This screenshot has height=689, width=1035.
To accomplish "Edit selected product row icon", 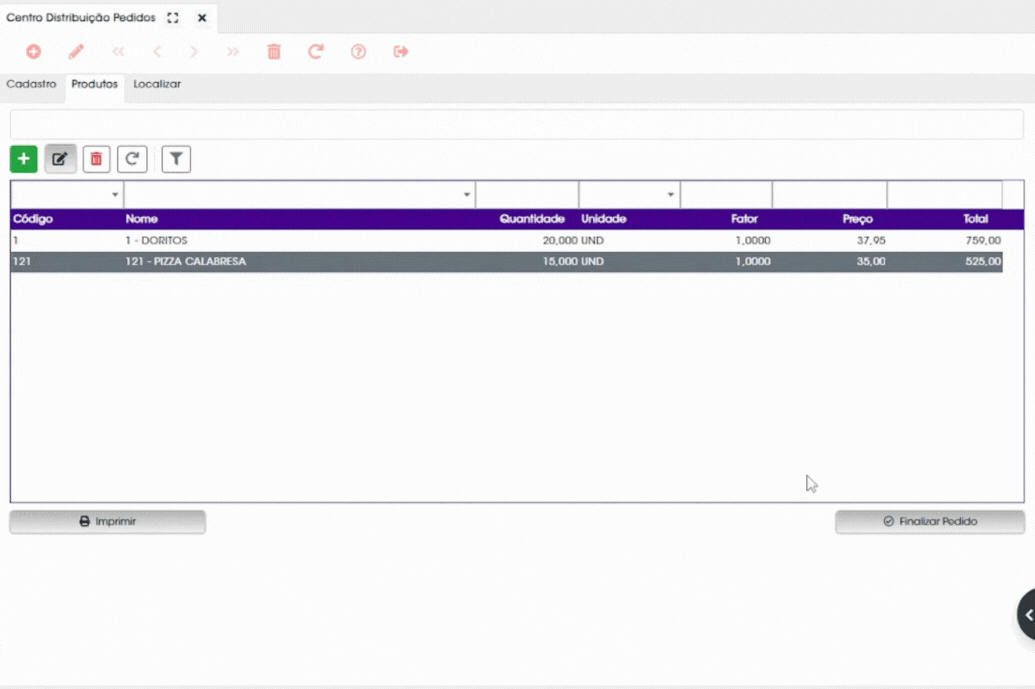I will click(60, 159).
